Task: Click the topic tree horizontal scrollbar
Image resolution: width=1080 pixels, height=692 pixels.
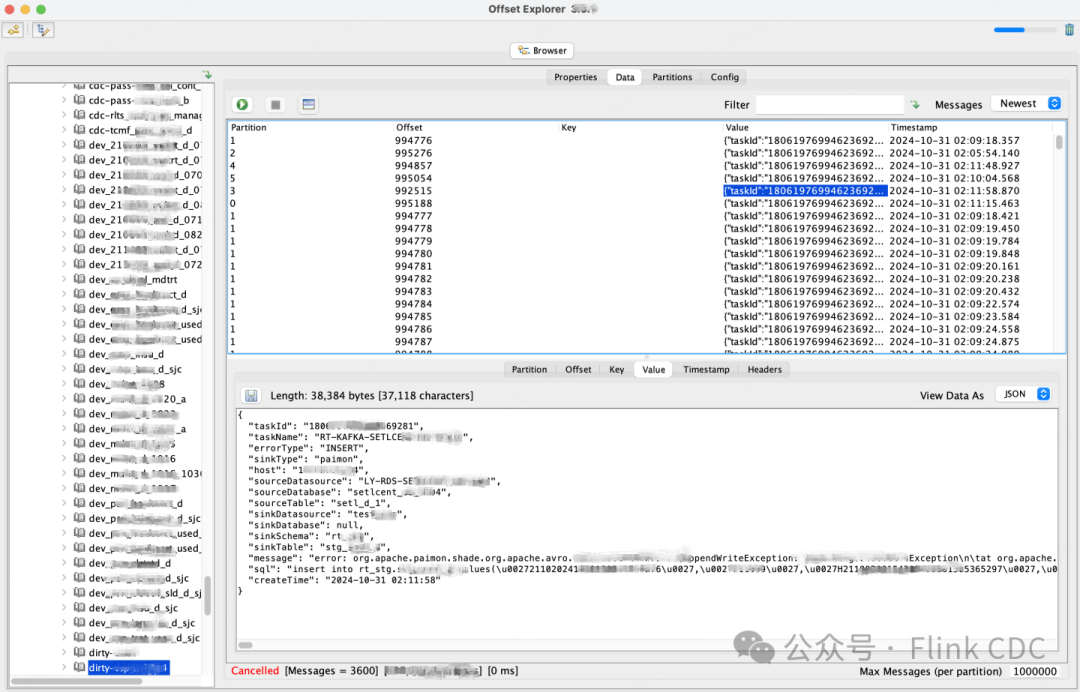Action: coord(77,681)
